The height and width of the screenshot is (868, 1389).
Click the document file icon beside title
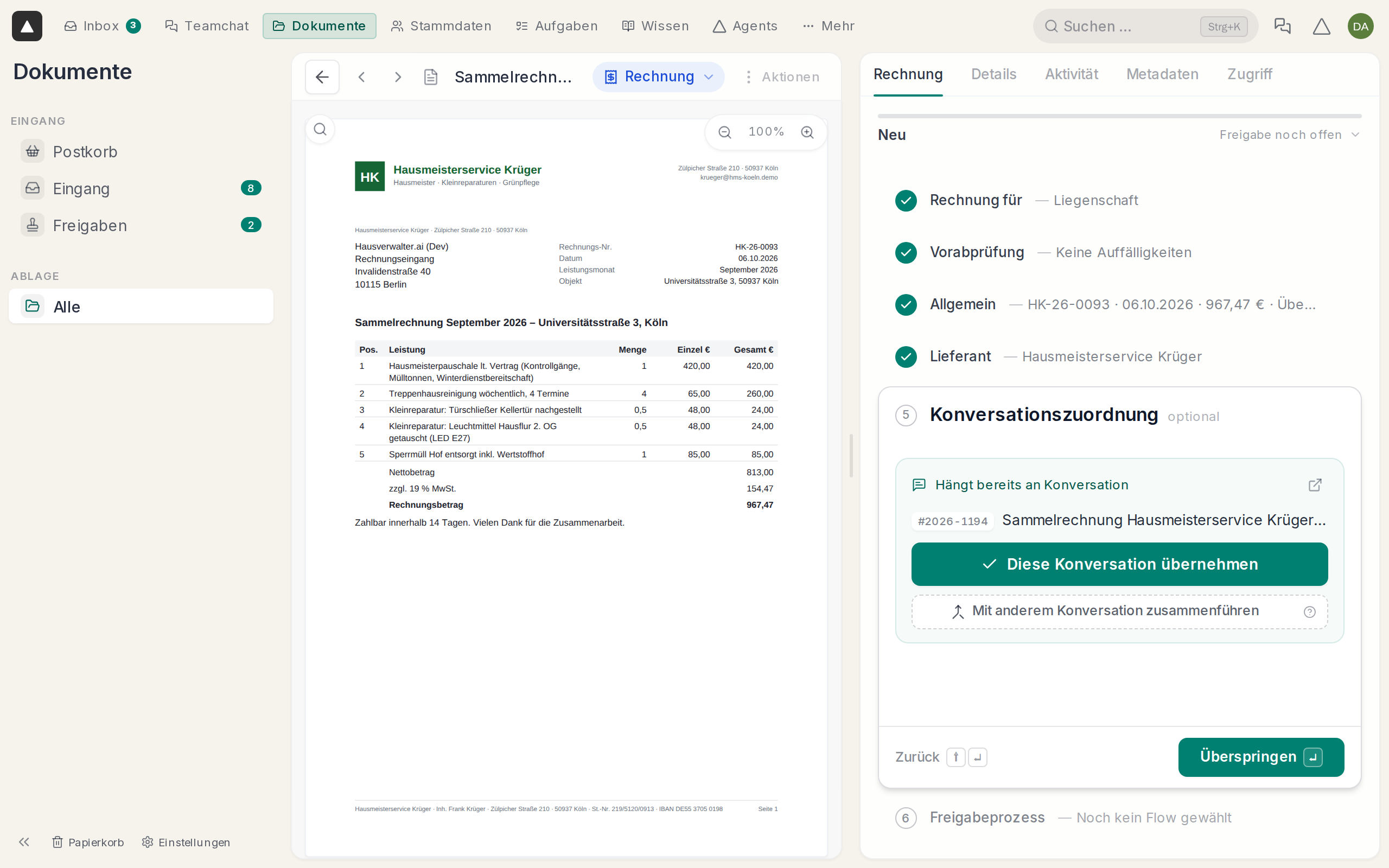(430, 77)
